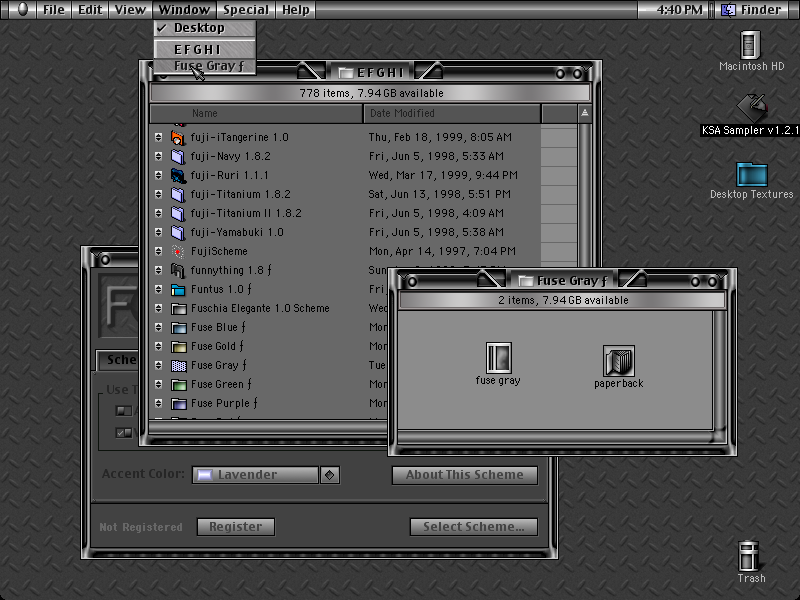Click the accent color diamond picker button

(330, 475)
